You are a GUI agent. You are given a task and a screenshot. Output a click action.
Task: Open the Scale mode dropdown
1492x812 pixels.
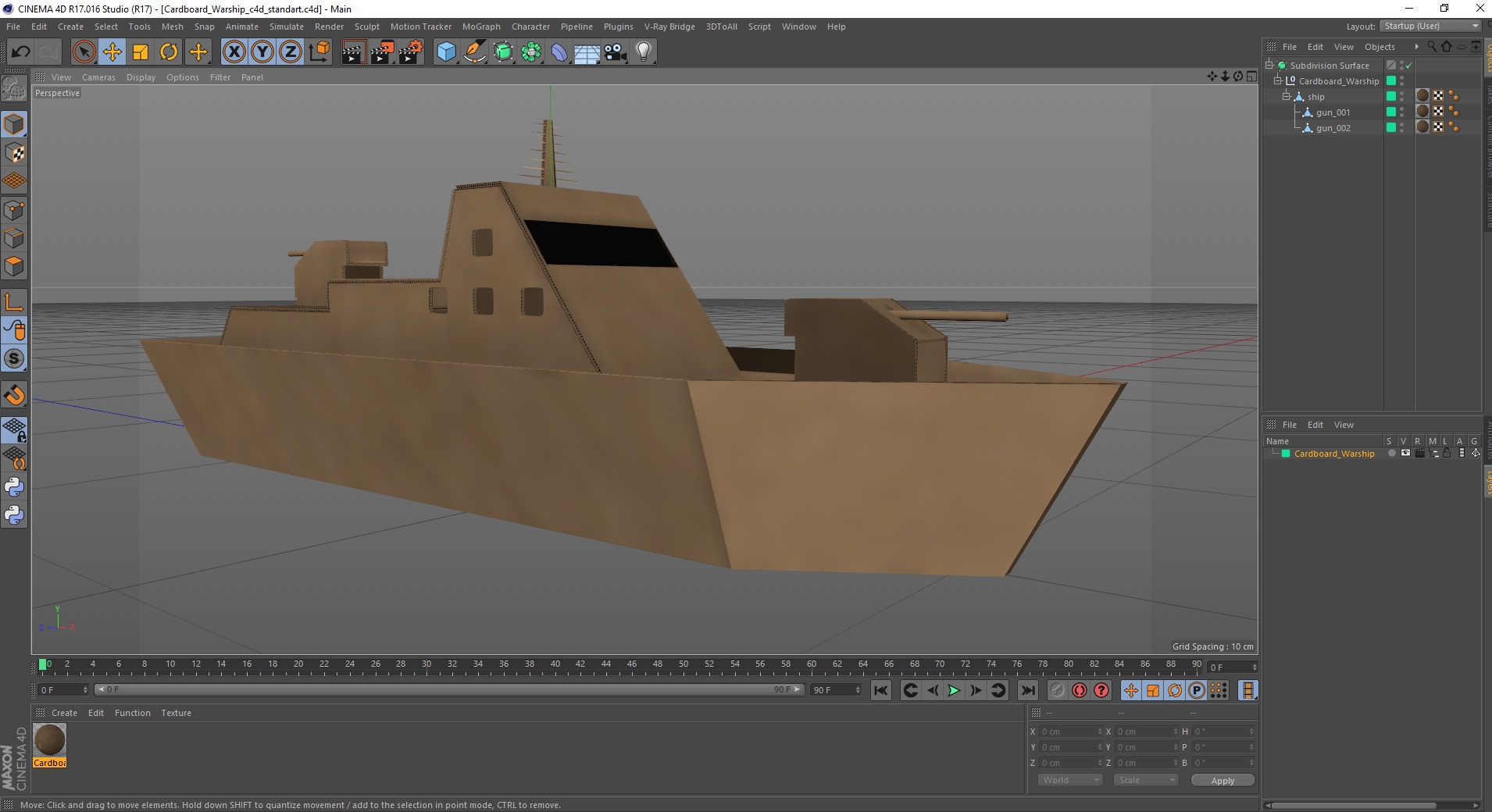1145,780
